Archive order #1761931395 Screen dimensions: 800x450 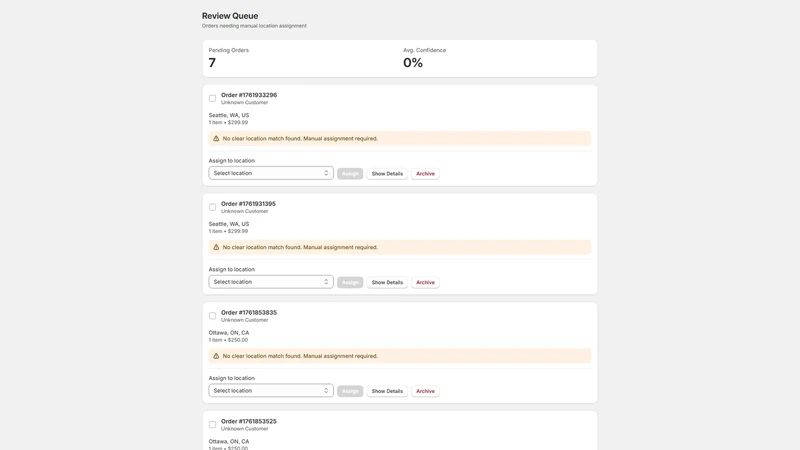426,282
